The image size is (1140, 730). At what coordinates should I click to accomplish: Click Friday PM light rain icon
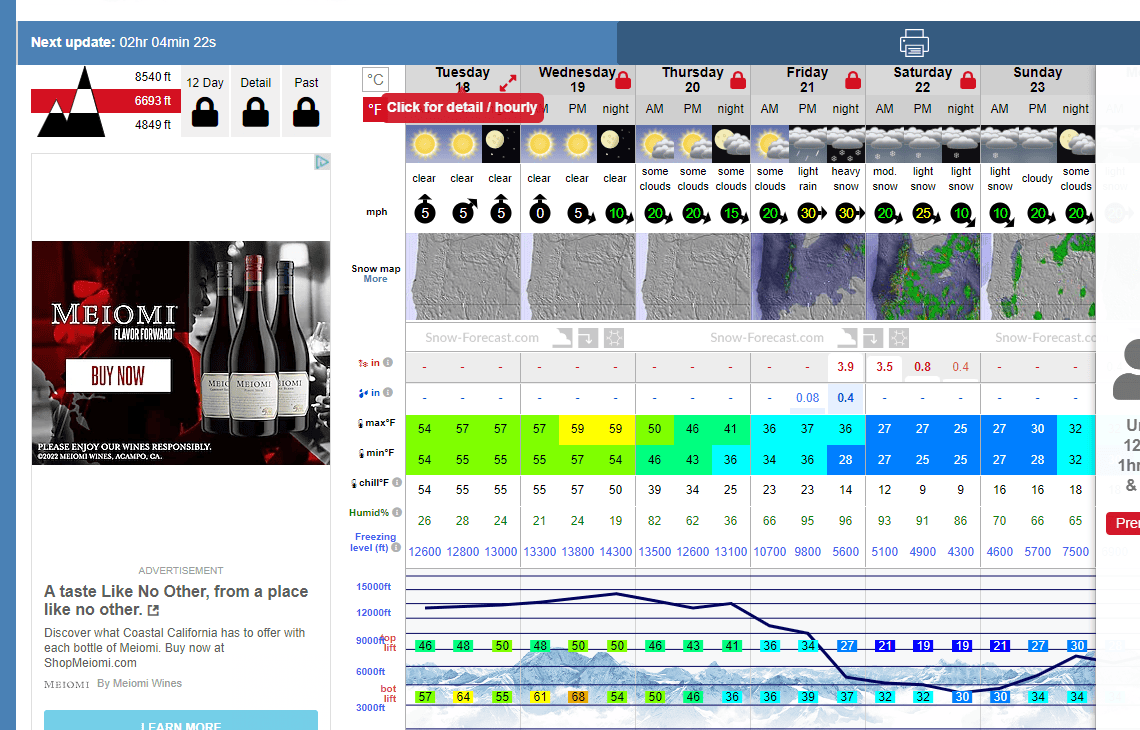click(x=808, y=144)
